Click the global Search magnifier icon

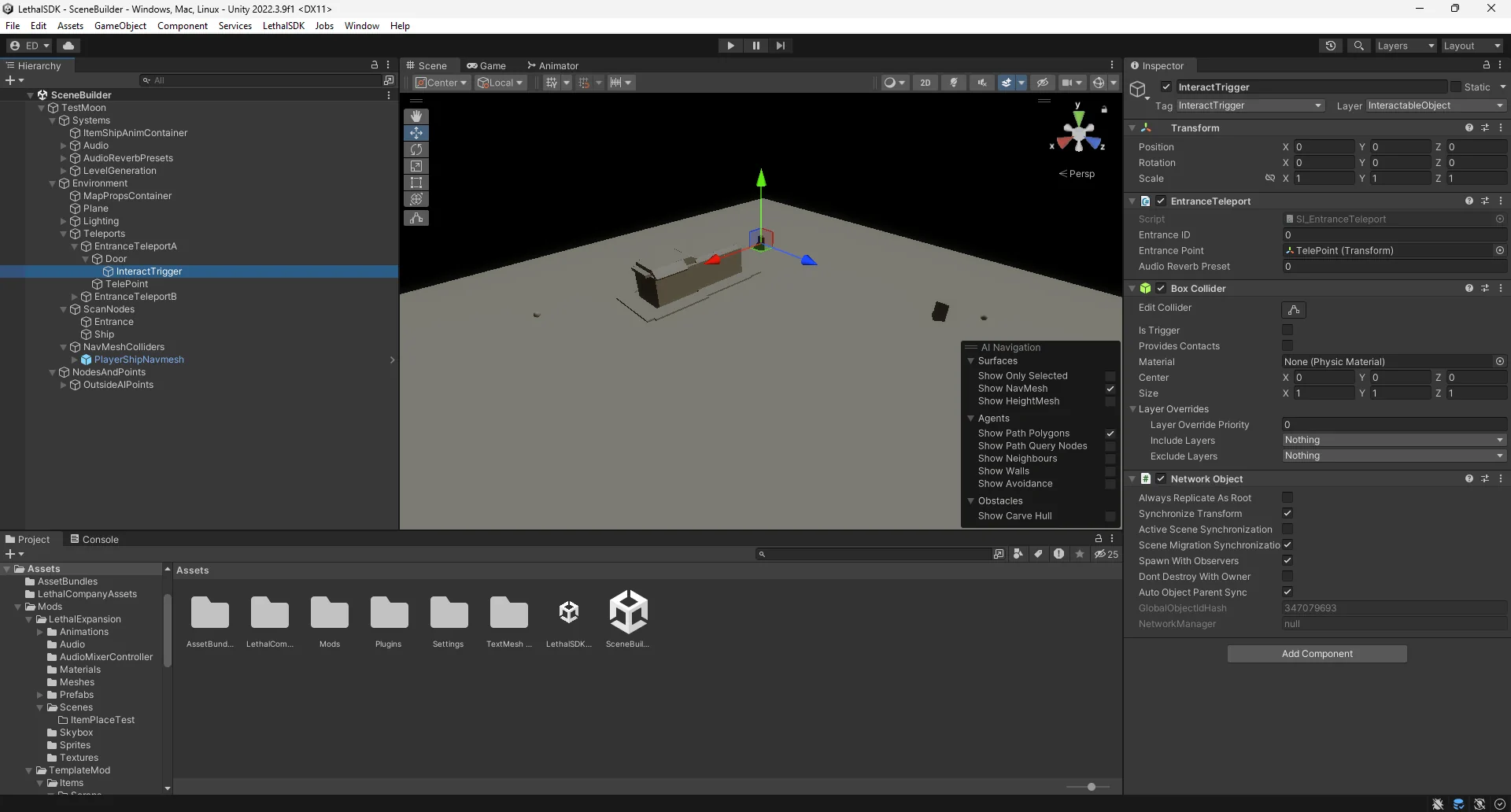[x=1358, y=46]
